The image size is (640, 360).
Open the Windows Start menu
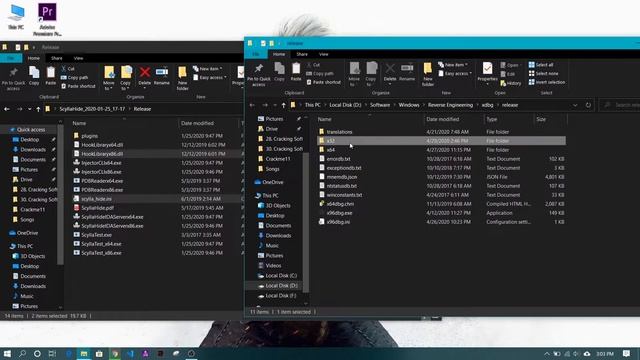point(7,353)
